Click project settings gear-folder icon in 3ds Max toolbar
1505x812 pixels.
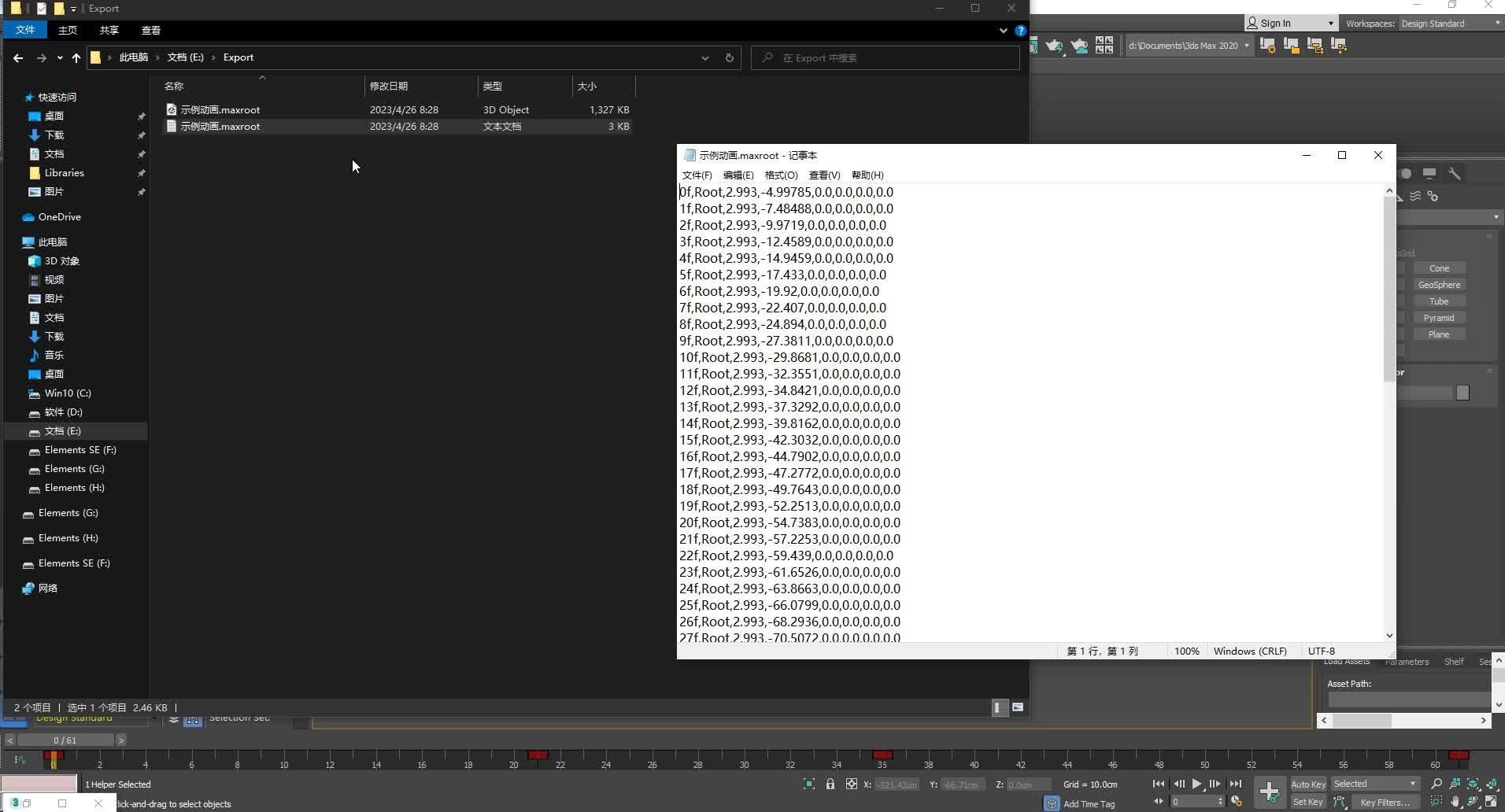coord(1267,46)
